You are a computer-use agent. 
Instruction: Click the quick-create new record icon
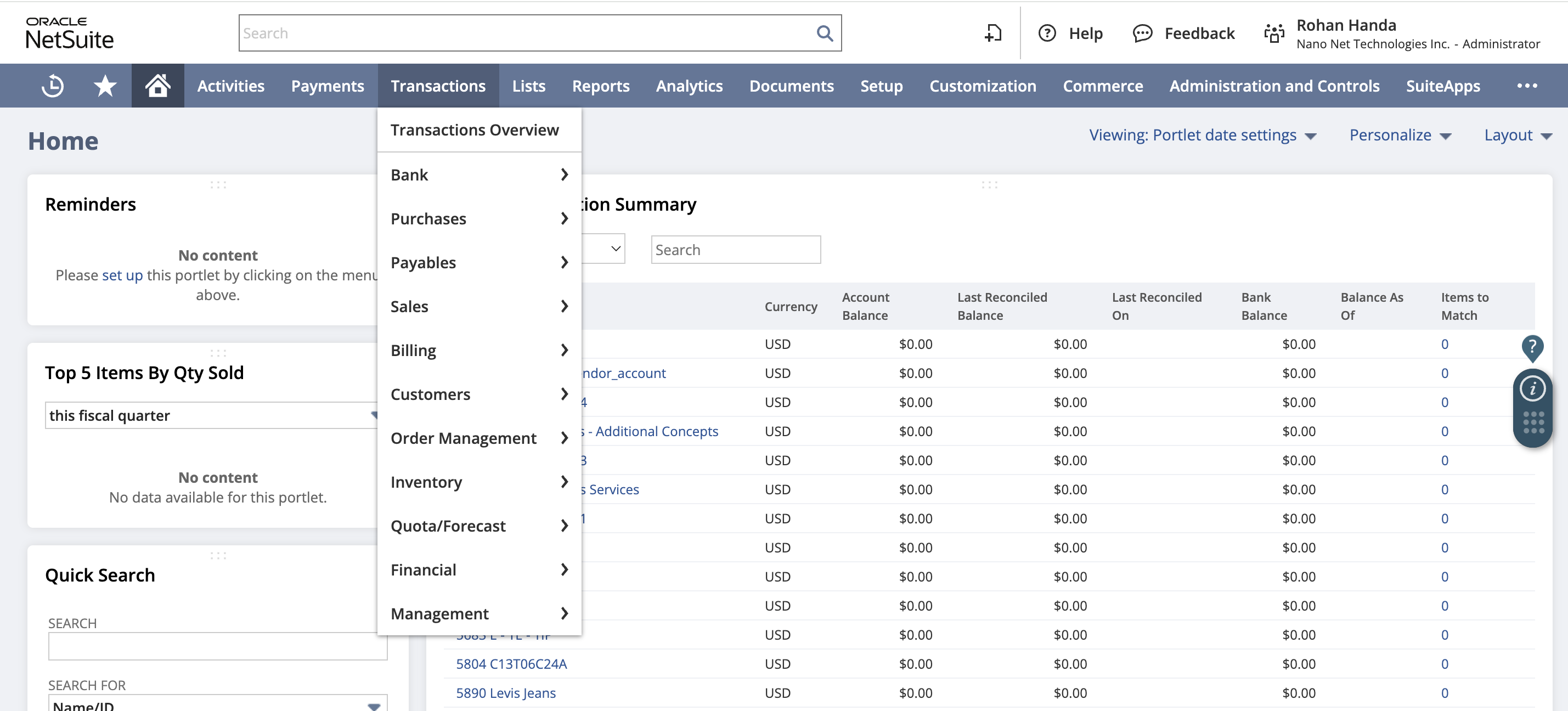[x=993, y=33]
